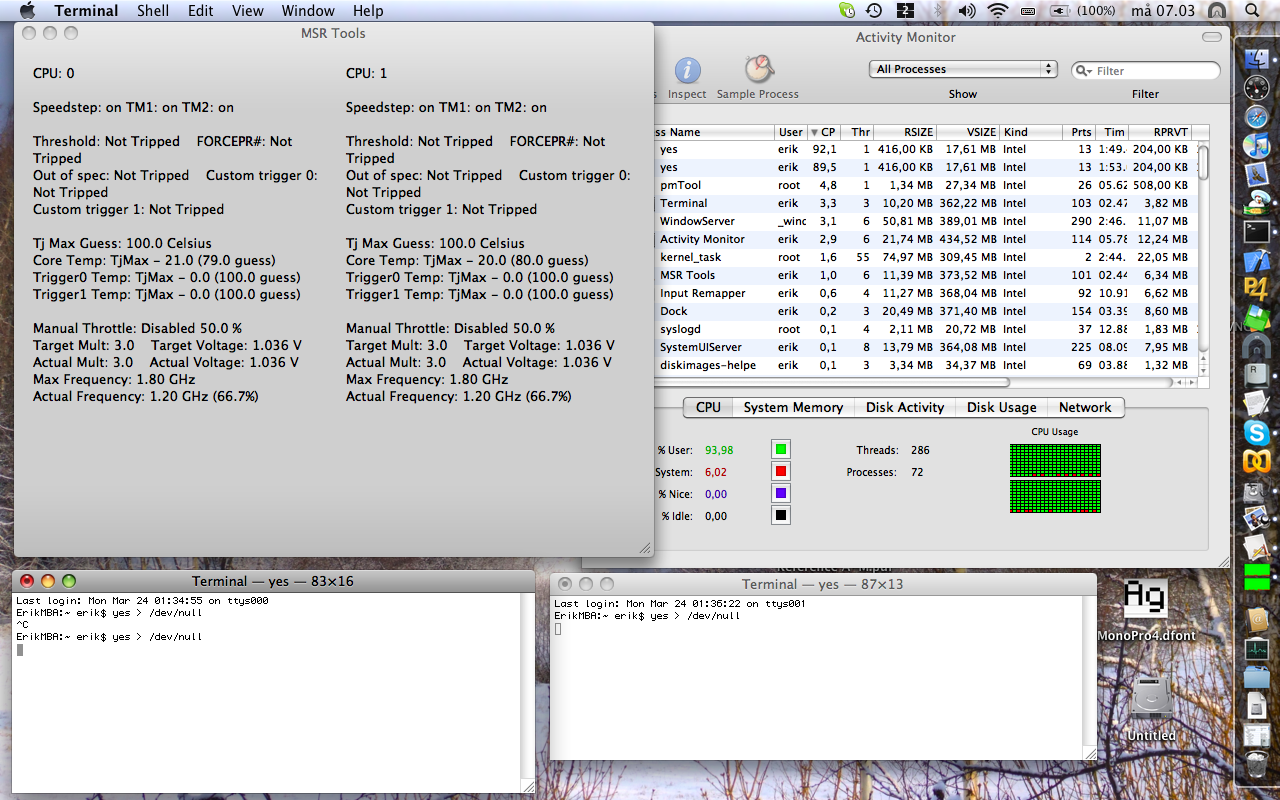This screenshot has width=1280, height=800.
Task: Click the Bluetooth menu bar icon
Action: coord(938,11)
